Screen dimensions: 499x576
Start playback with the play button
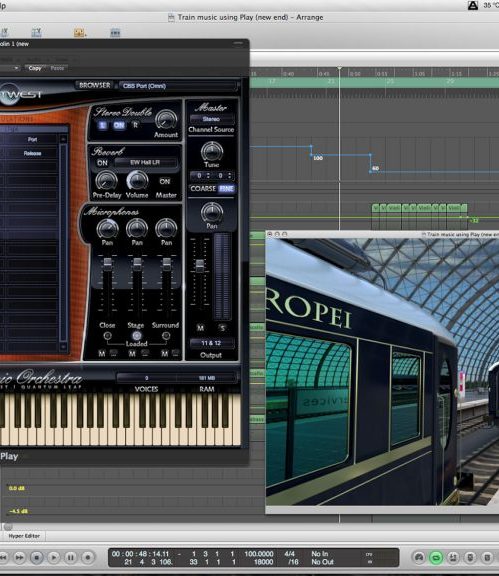pos(54,558)
